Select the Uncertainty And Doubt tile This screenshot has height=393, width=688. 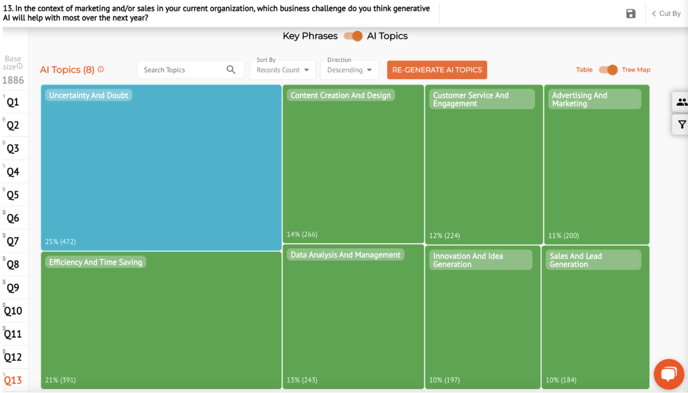[161, 168]
